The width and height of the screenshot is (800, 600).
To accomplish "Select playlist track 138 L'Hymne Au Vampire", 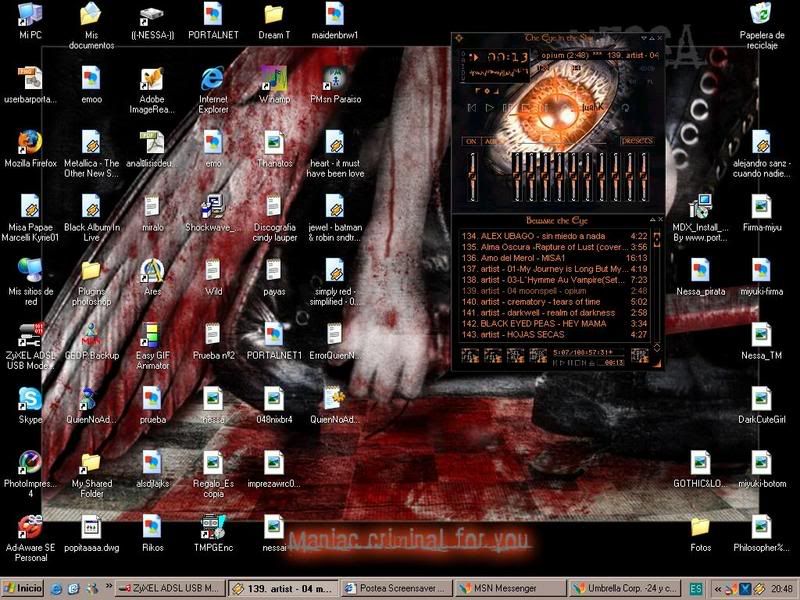I will [554, 280].
